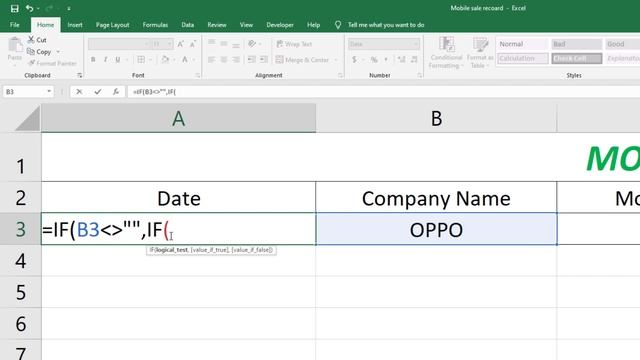640x360 pixels.
Task: Toggle Underline formatting
Action: click(x=118, y=60)
